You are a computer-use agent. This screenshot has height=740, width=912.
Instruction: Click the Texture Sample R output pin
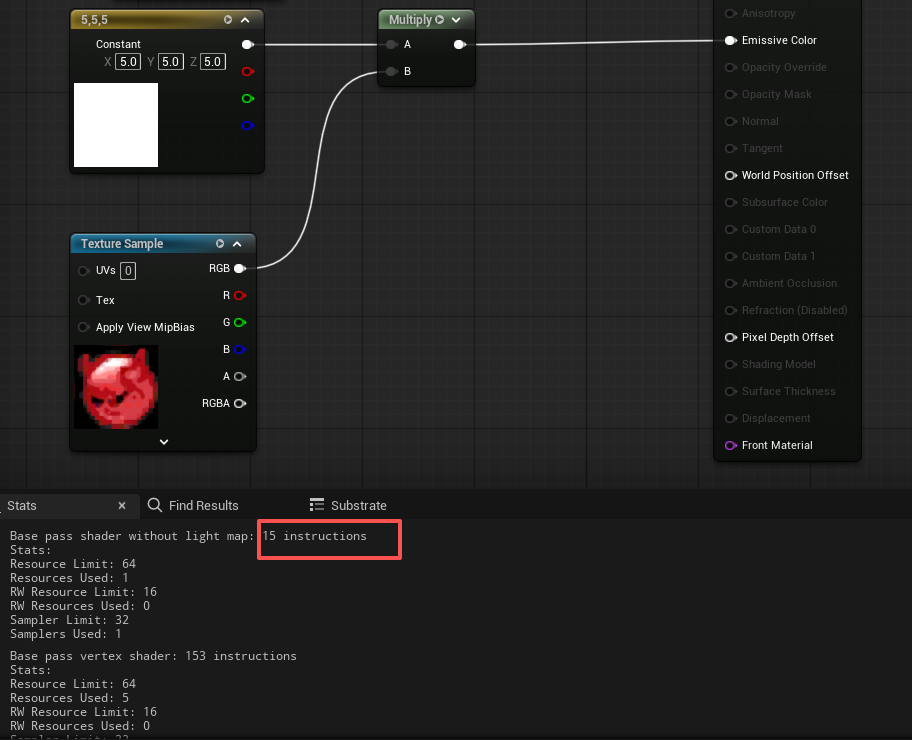coord(240,296)
